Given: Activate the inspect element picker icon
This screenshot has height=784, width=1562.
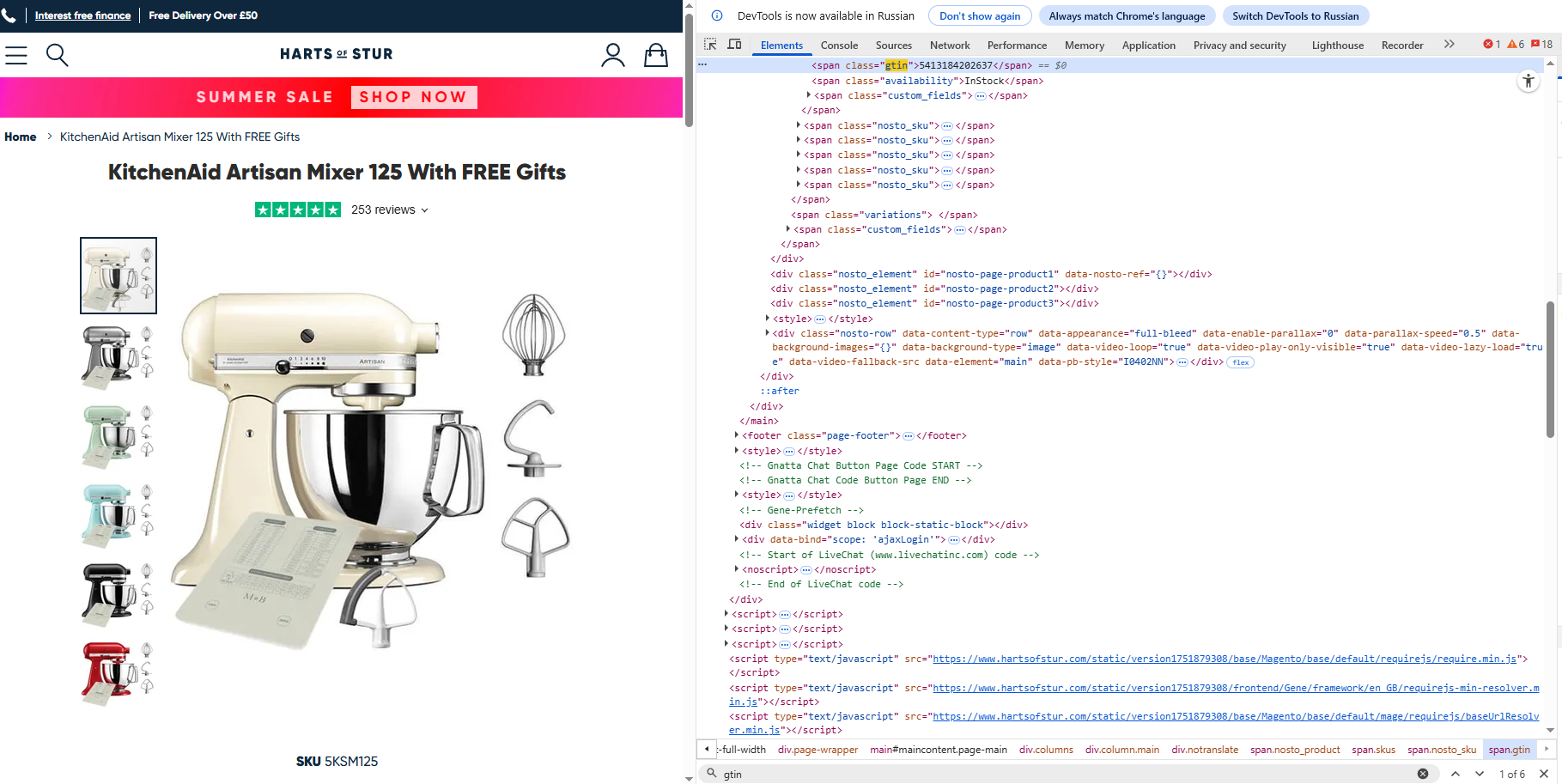Looking at the screenshot, I should (710, 45).
